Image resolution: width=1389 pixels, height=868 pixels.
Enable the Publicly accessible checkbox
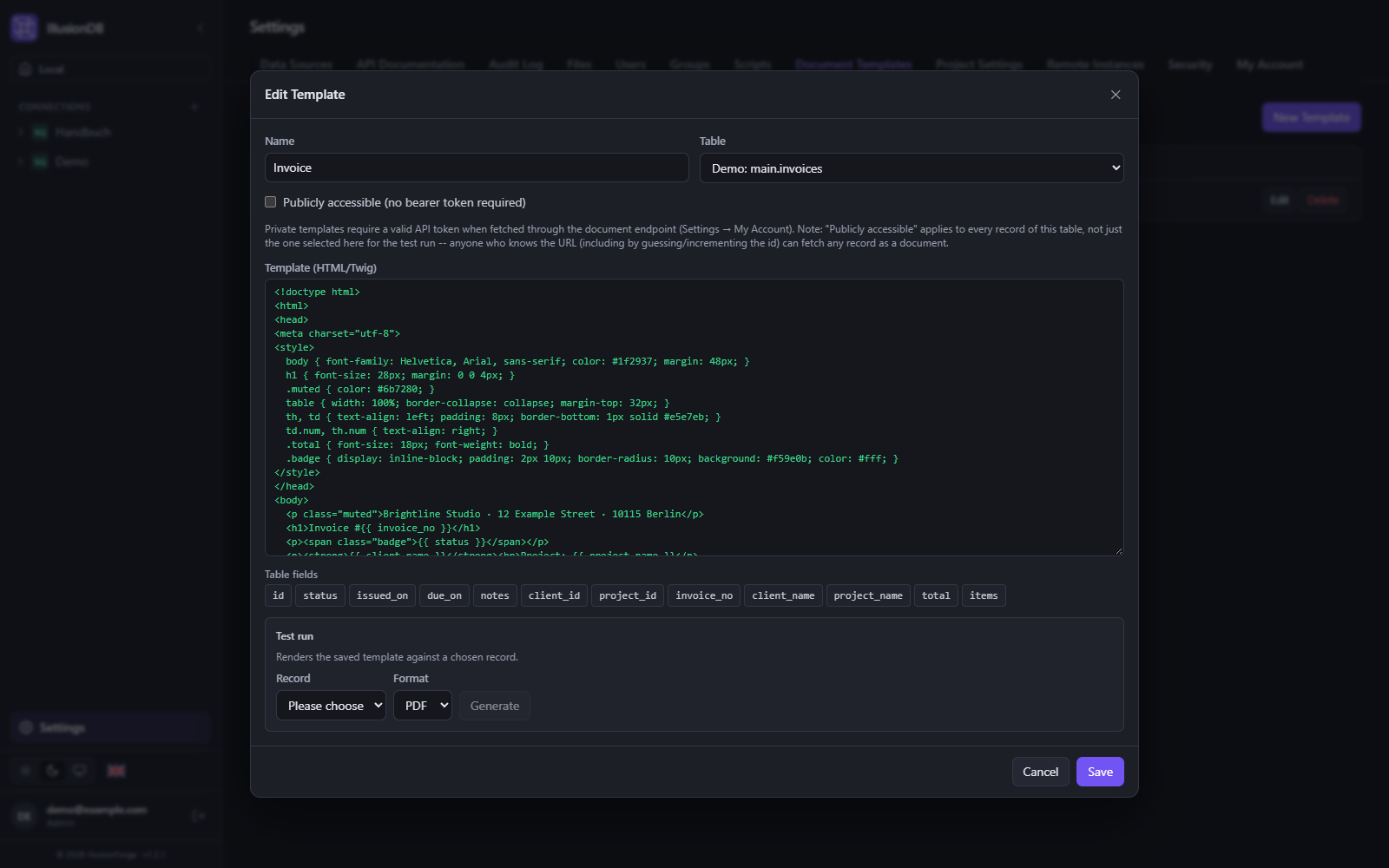[271, 202]
